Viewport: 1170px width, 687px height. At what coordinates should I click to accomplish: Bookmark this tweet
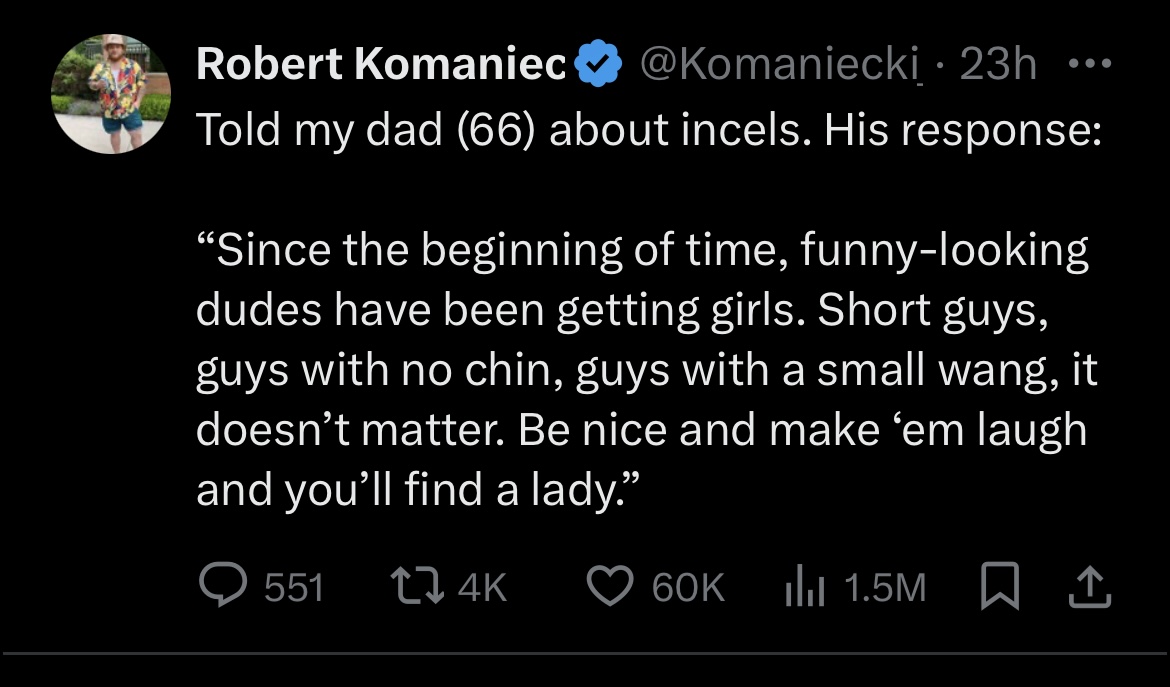point(997,587)
